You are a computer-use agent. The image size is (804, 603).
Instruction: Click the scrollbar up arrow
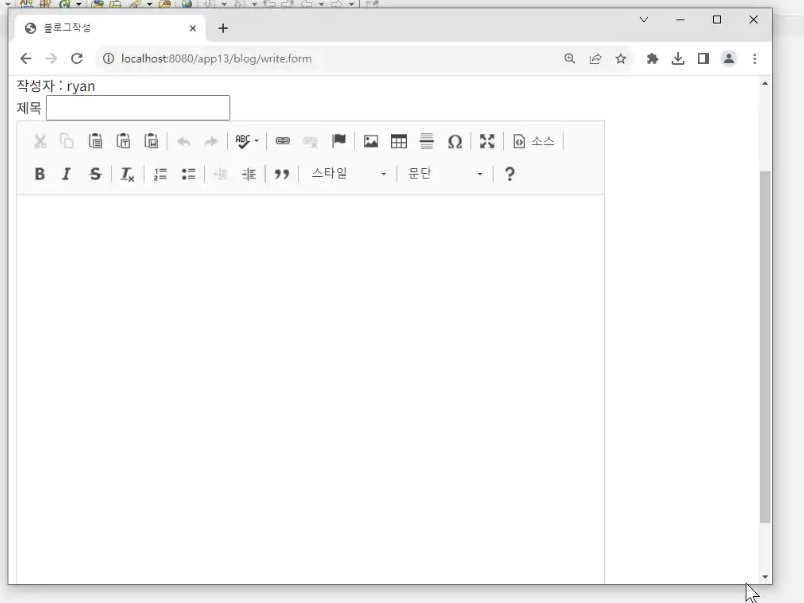(x=765, y=84)
